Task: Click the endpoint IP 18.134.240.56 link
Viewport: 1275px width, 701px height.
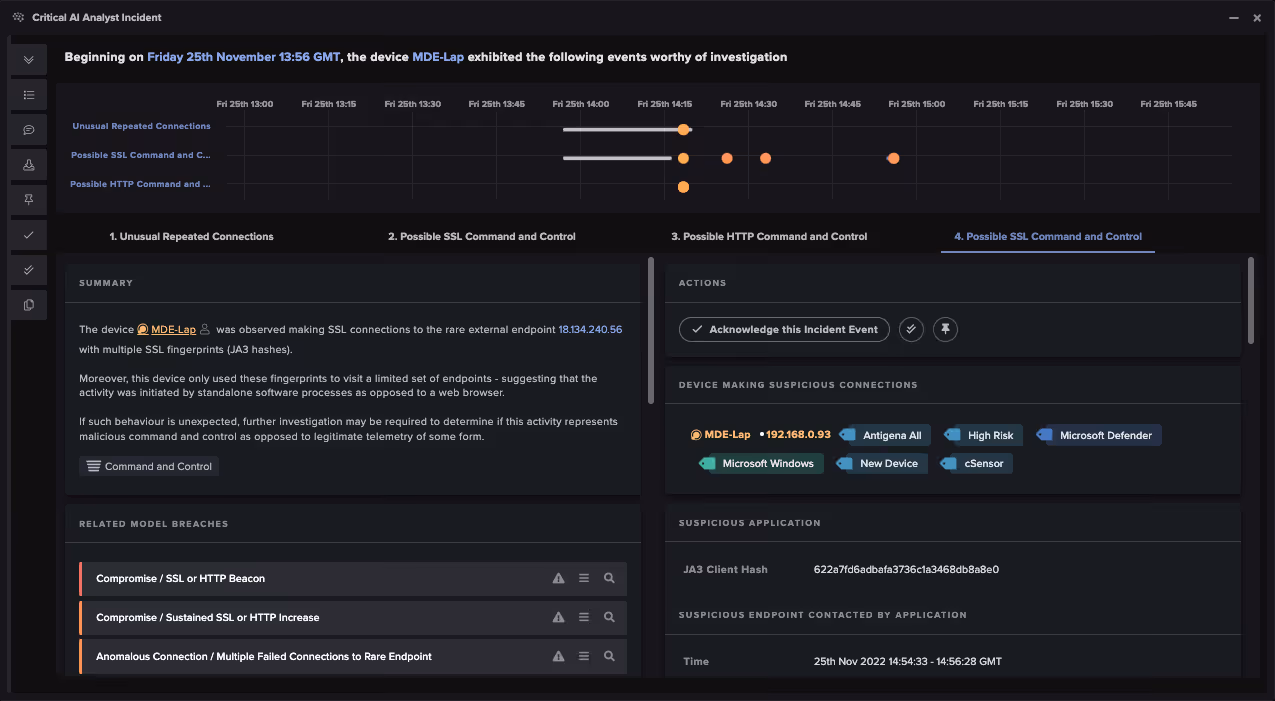Action: click(x=590, y=329)
